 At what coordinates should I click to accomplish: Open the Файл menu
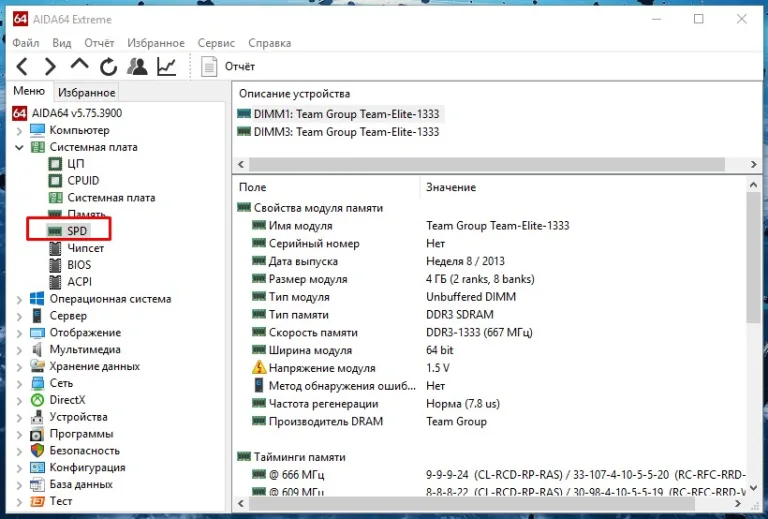[25, 43]
